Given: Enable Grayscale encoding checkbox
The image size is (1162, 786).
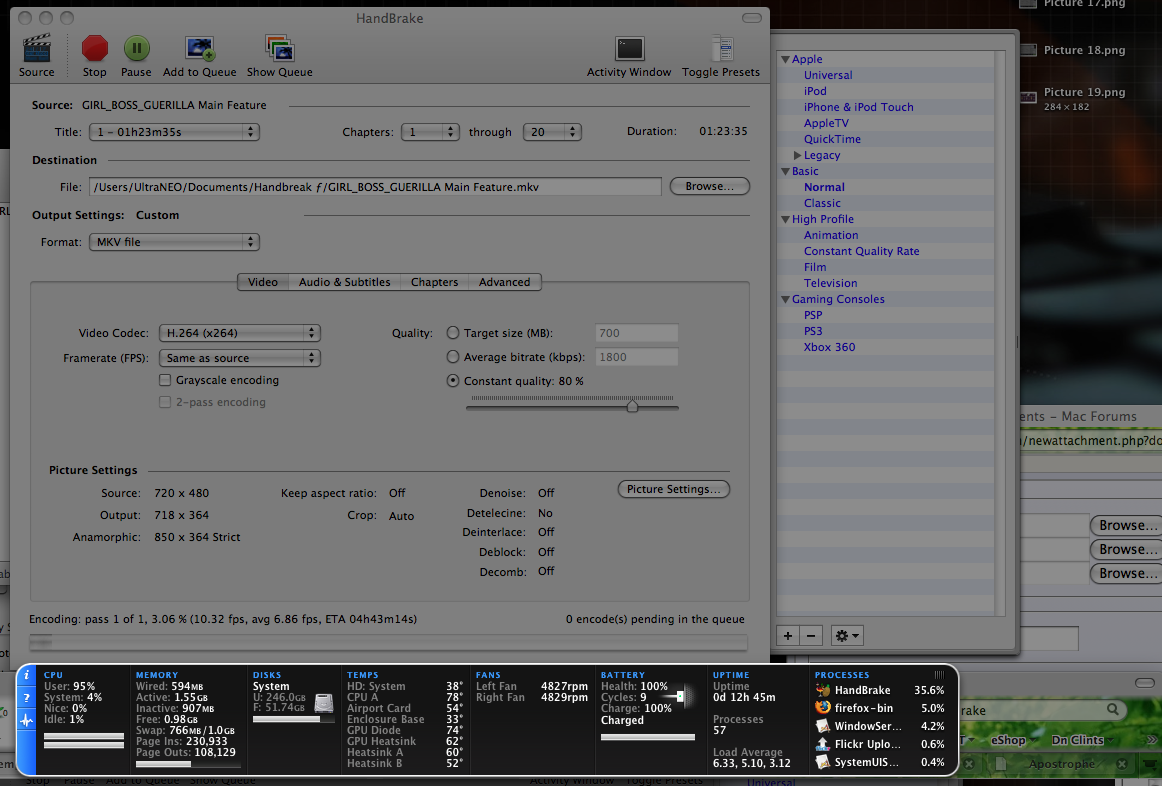Looking at the screenshot, I should pyautogui.click(x=166, y=381).
